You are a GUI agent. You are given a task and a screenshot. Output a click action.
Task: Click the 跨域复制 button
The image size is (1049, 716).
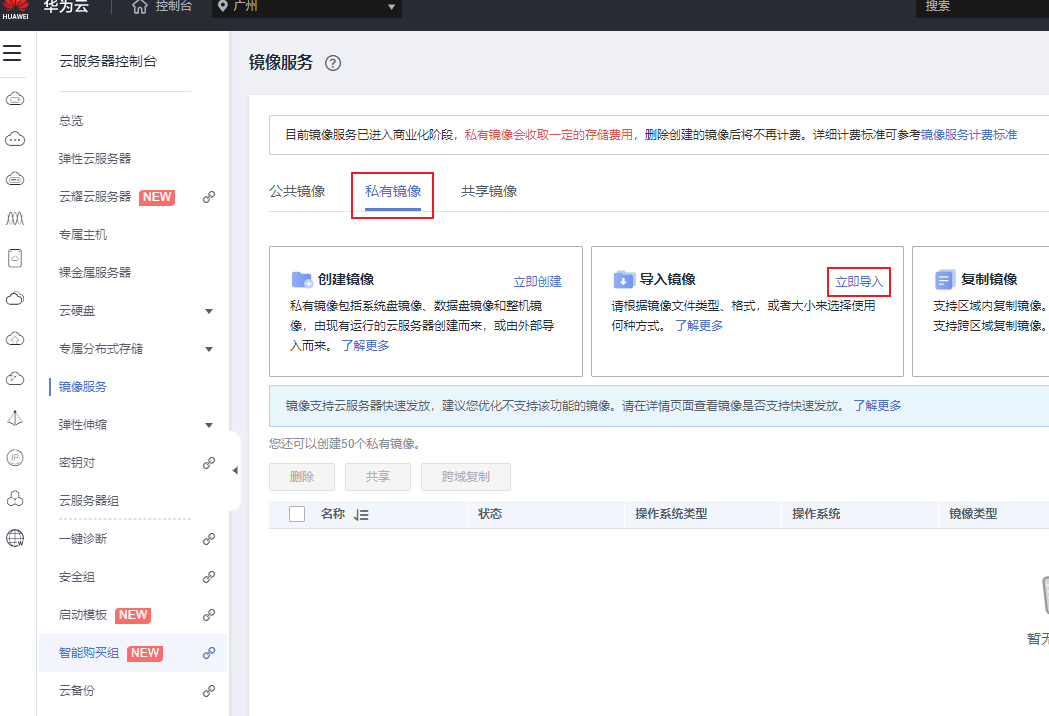pyautogui.click(x=465, y=477)
